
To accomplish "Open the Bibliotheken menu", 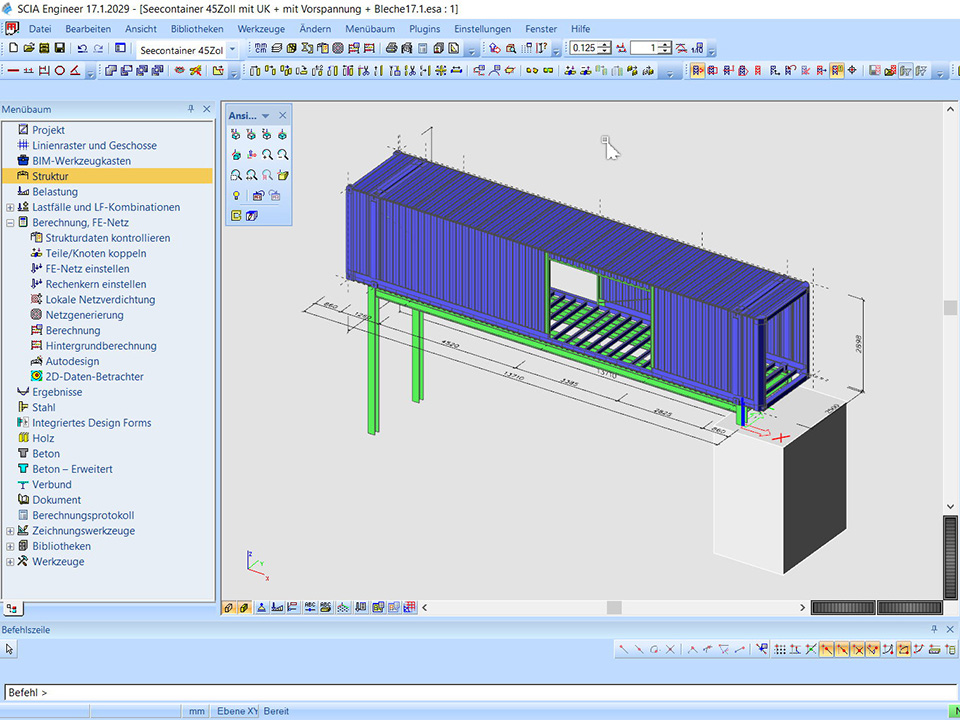I will 197,29.
